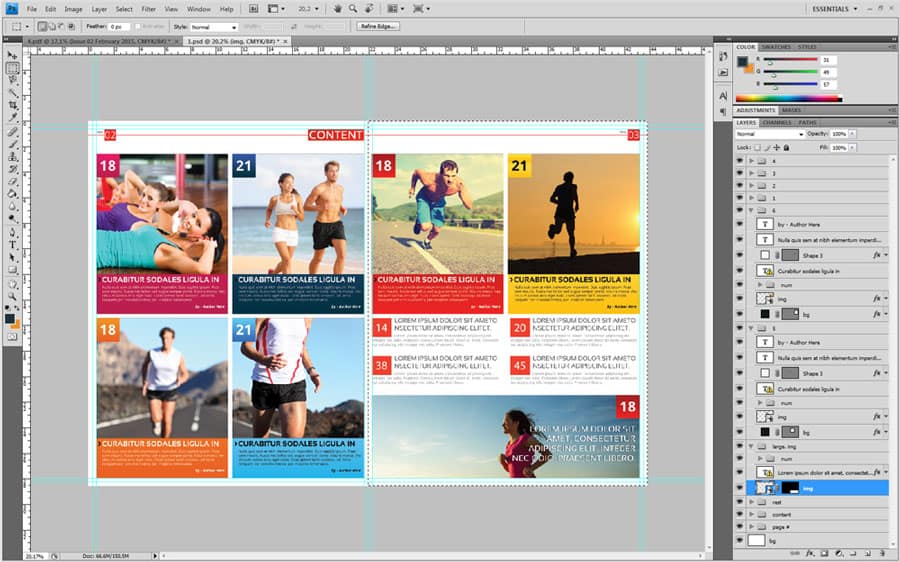Create new adjustment layer from panel bottom

839,553
